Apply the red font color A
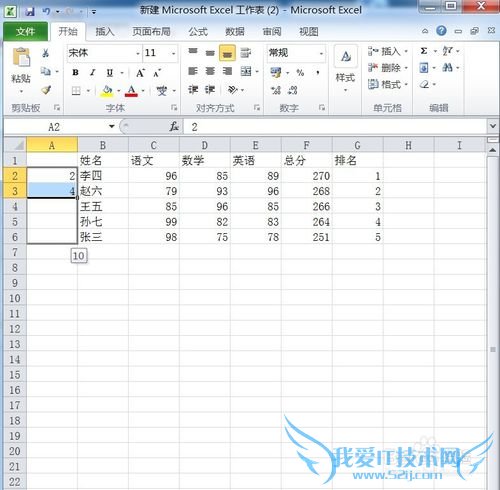Image resolution: width=500 pixels, height=490 pixels. (131, 91)
